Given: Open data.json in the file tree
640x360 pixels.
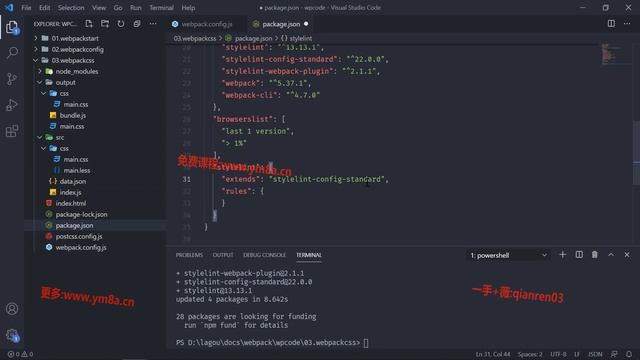Looking at the screenshot, I should [x=73, y=182].
